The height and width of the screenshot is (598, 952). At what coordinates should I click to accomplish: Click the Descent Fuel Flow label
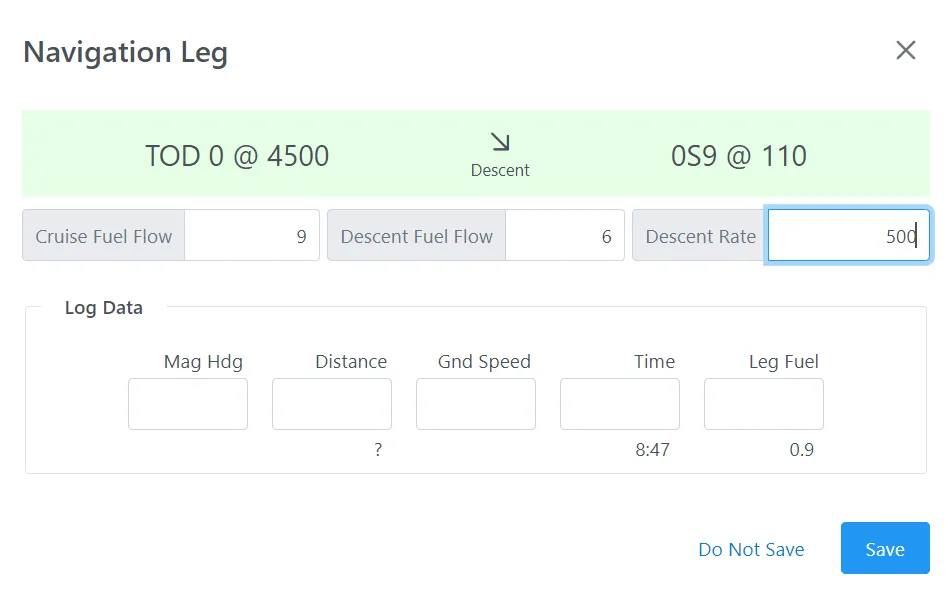pyautogui.click(x=417, y=236)
